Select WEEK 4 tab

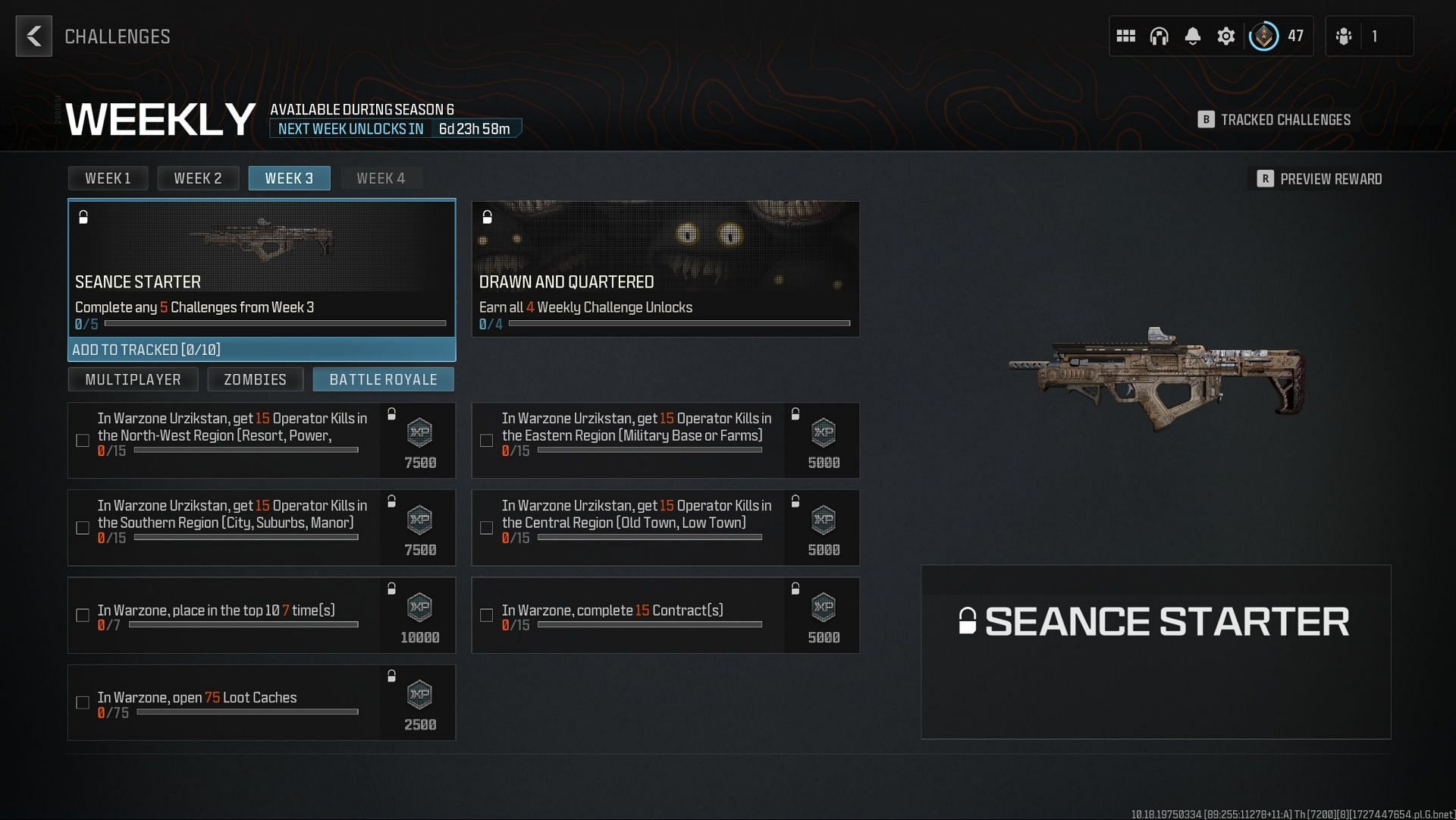[x=380, y=178]
